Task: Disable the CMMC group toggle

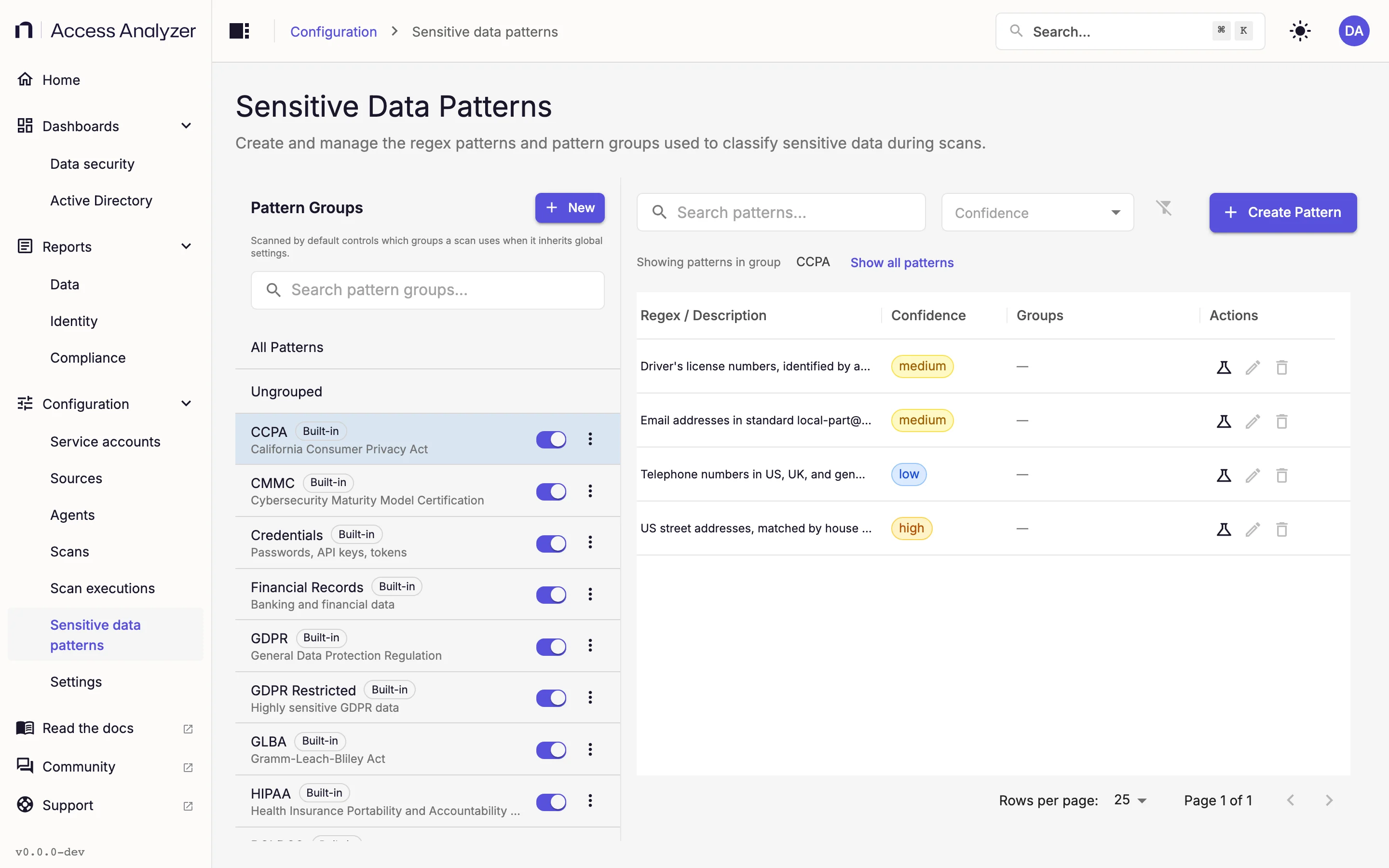Action: 551,491
